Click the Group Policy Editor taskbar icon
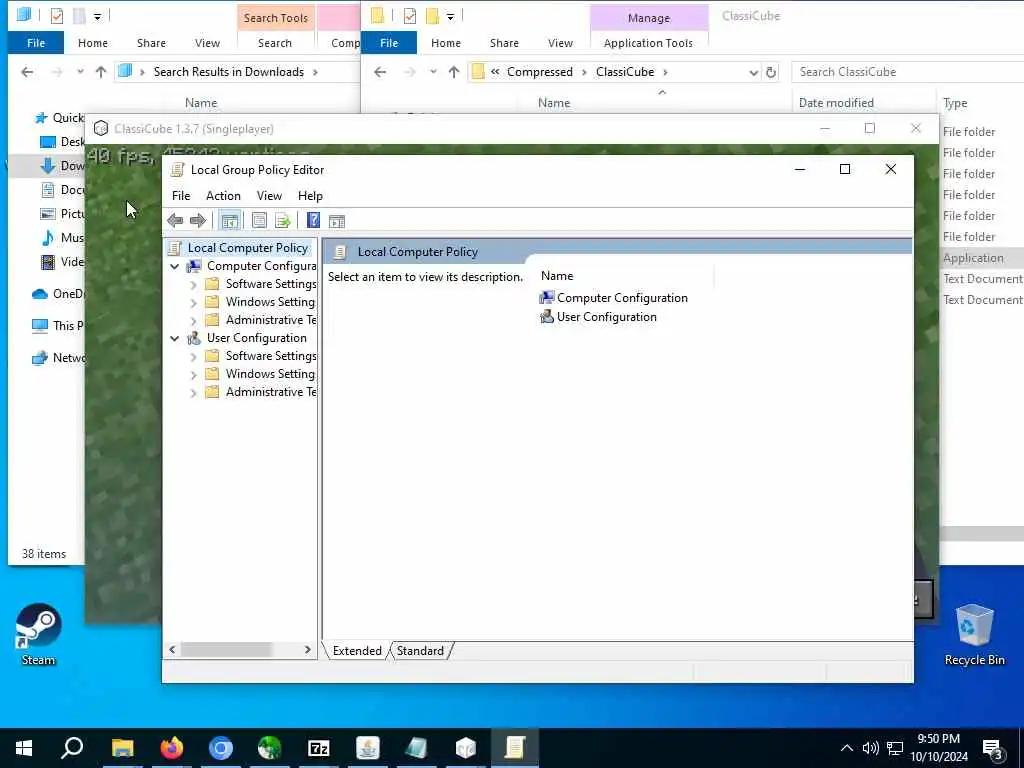The height and width of the screenshot is (768, 1024). [515, 748]
